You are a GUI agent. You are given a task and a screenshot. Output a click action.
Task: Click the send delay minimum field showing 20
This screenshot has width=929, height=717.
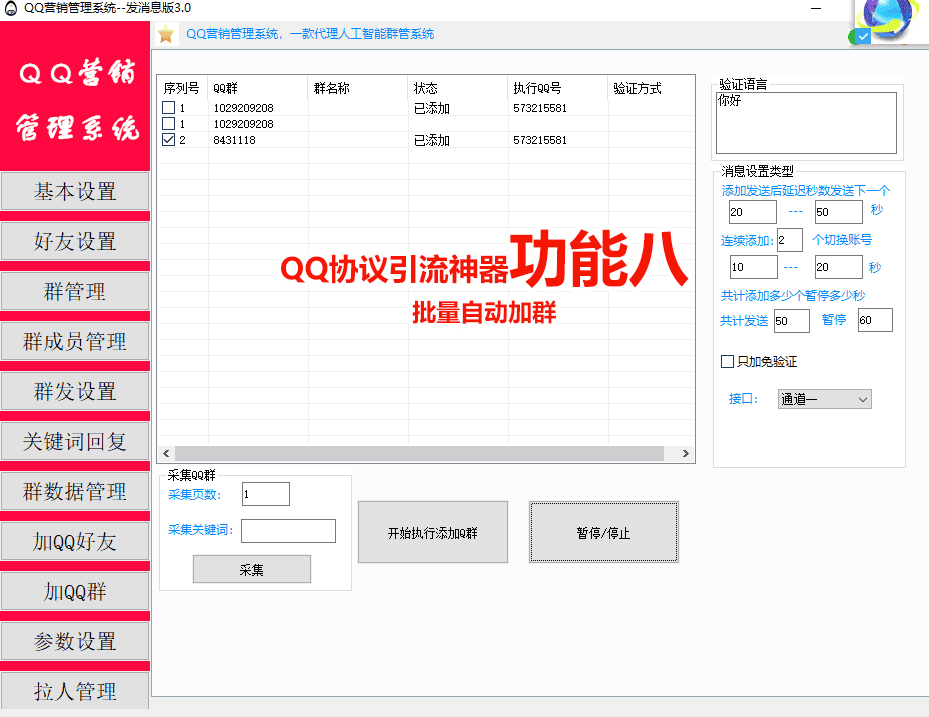point(752,212)
